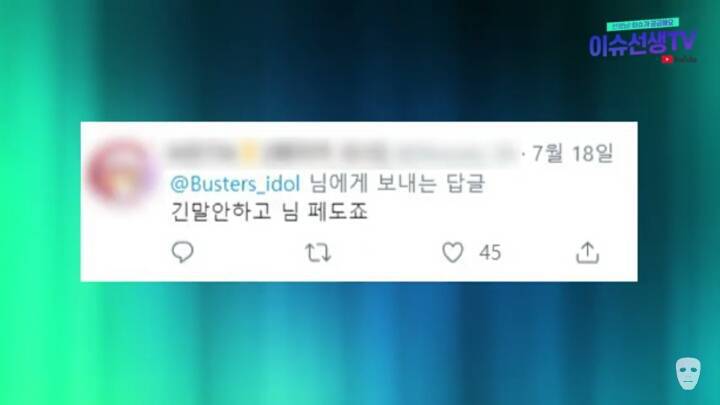Click the like count 45
This screenshot has height=405, width=720.
click(x=490, y=253)
